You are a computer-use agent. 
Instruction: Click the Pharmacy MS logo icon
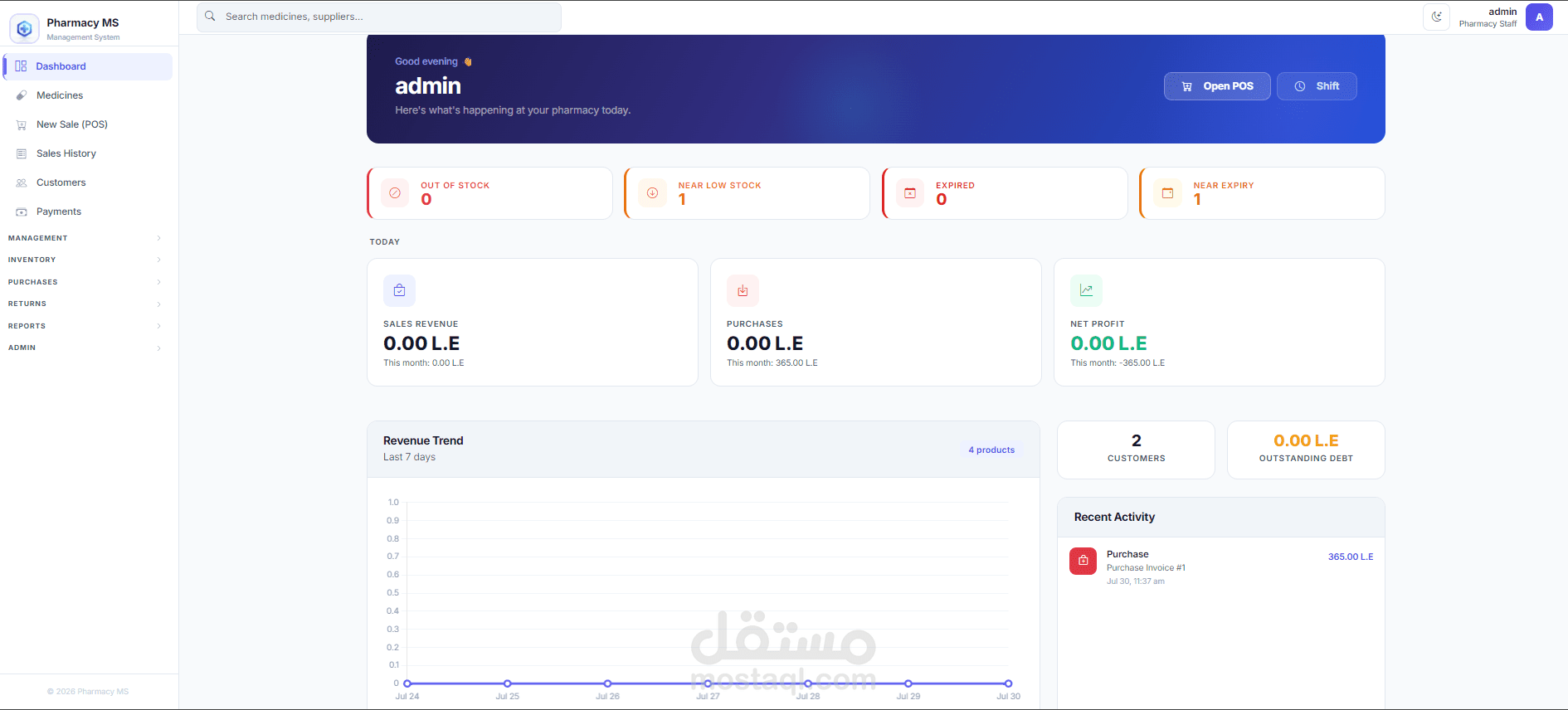(24, 29)
